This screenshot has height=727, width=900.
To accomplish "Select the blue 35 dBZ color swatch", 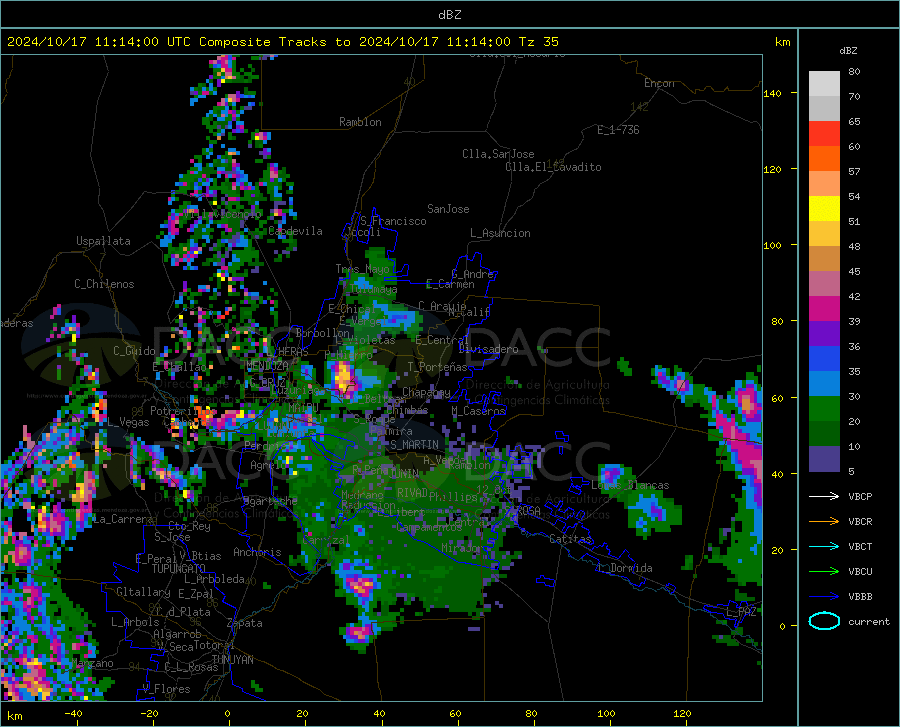I will 824,359.
